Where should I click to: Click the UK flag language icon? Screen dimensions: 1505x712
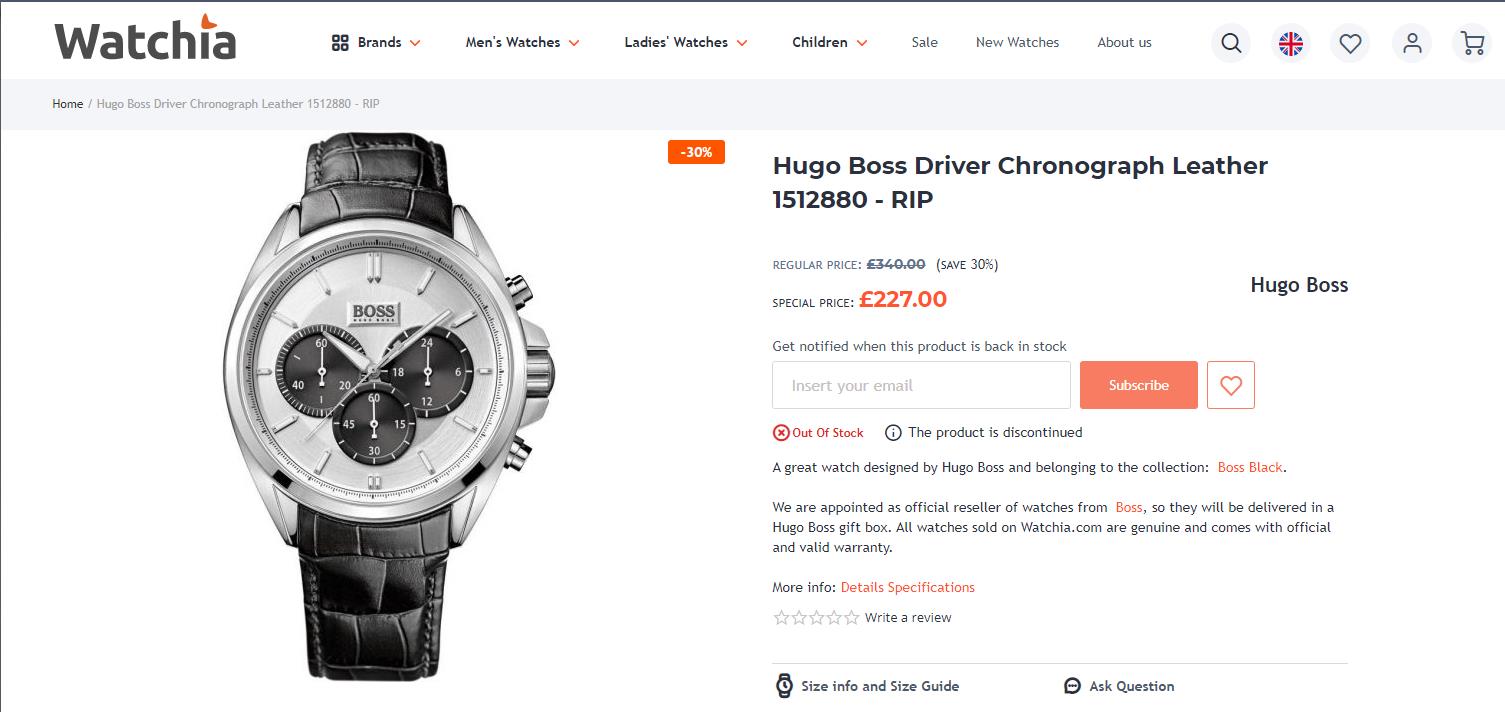(x=1291, y=43)
